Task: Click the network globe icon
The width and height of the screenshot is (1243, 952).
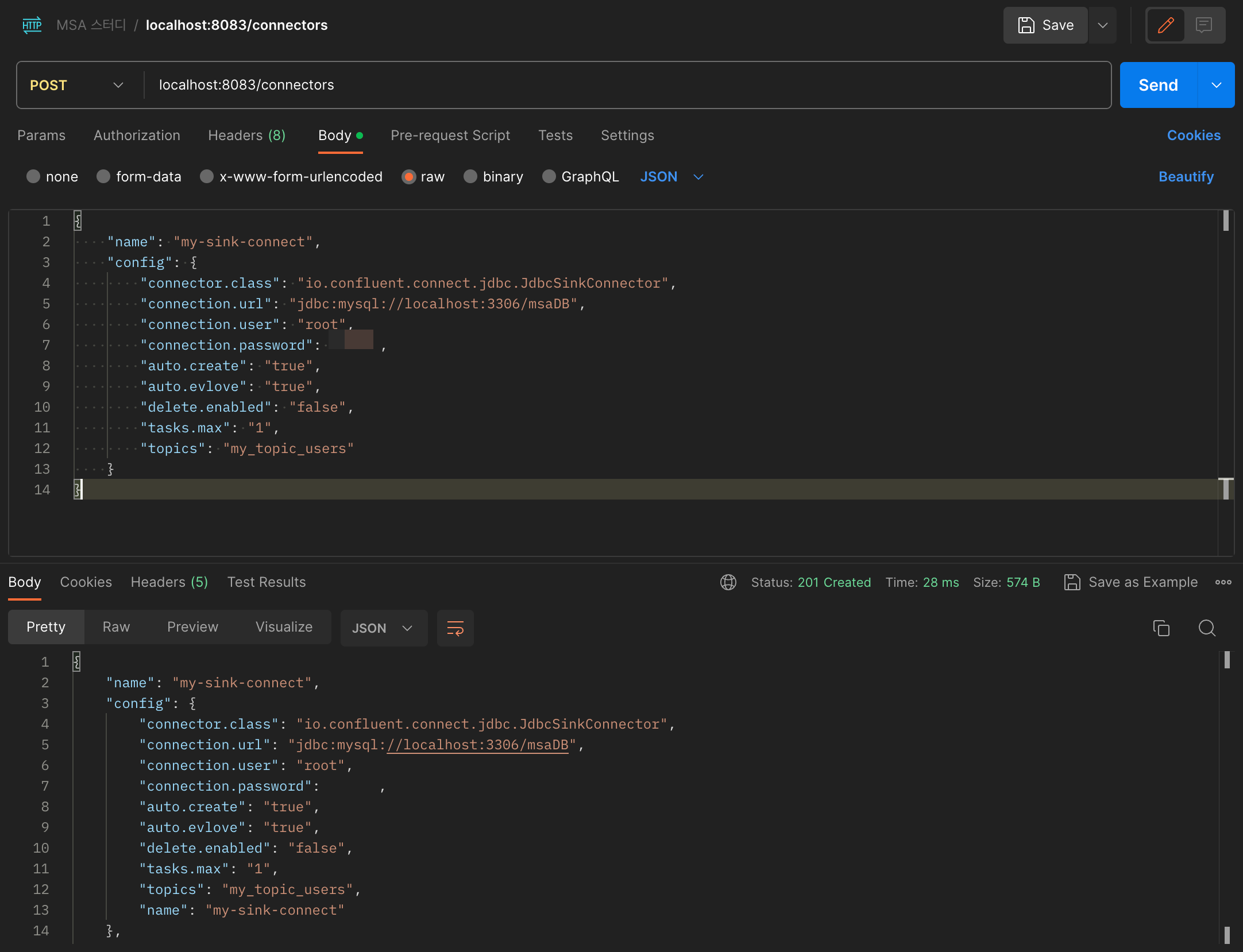Action: pos(728,582)
